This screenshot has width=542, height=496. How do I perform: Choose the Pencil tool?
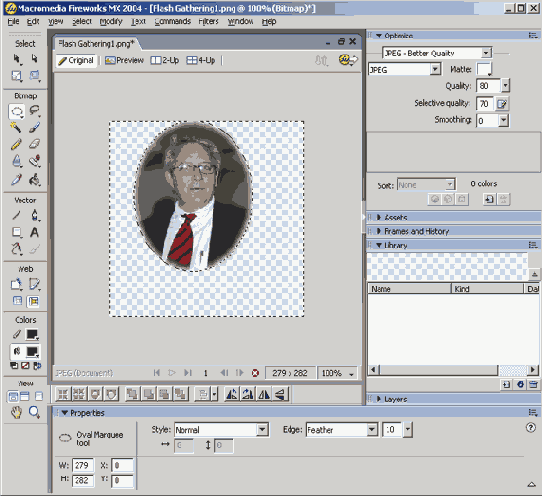16,144
